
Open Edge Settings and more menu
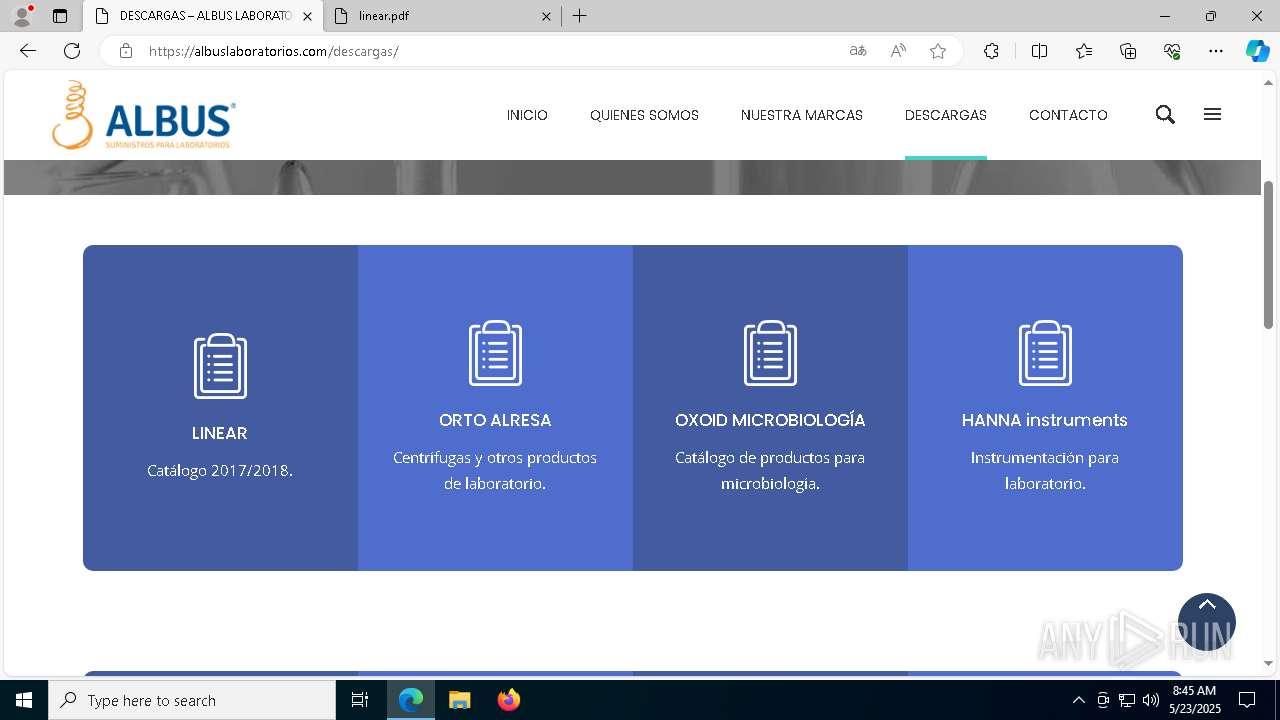pos(1216,51)
